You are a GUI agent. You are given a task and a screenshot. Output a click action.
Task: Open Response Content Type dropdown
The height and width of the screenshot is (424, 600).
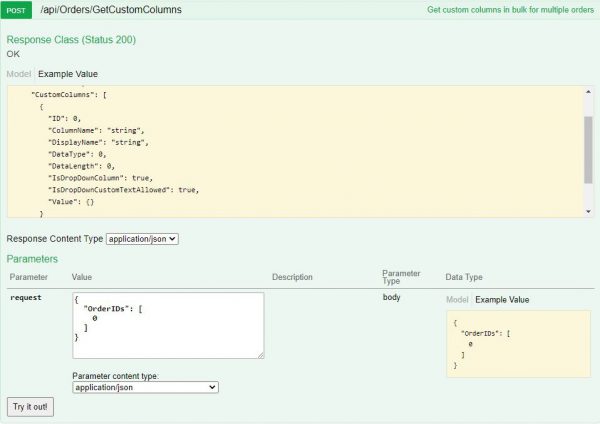tap(142, 239)
